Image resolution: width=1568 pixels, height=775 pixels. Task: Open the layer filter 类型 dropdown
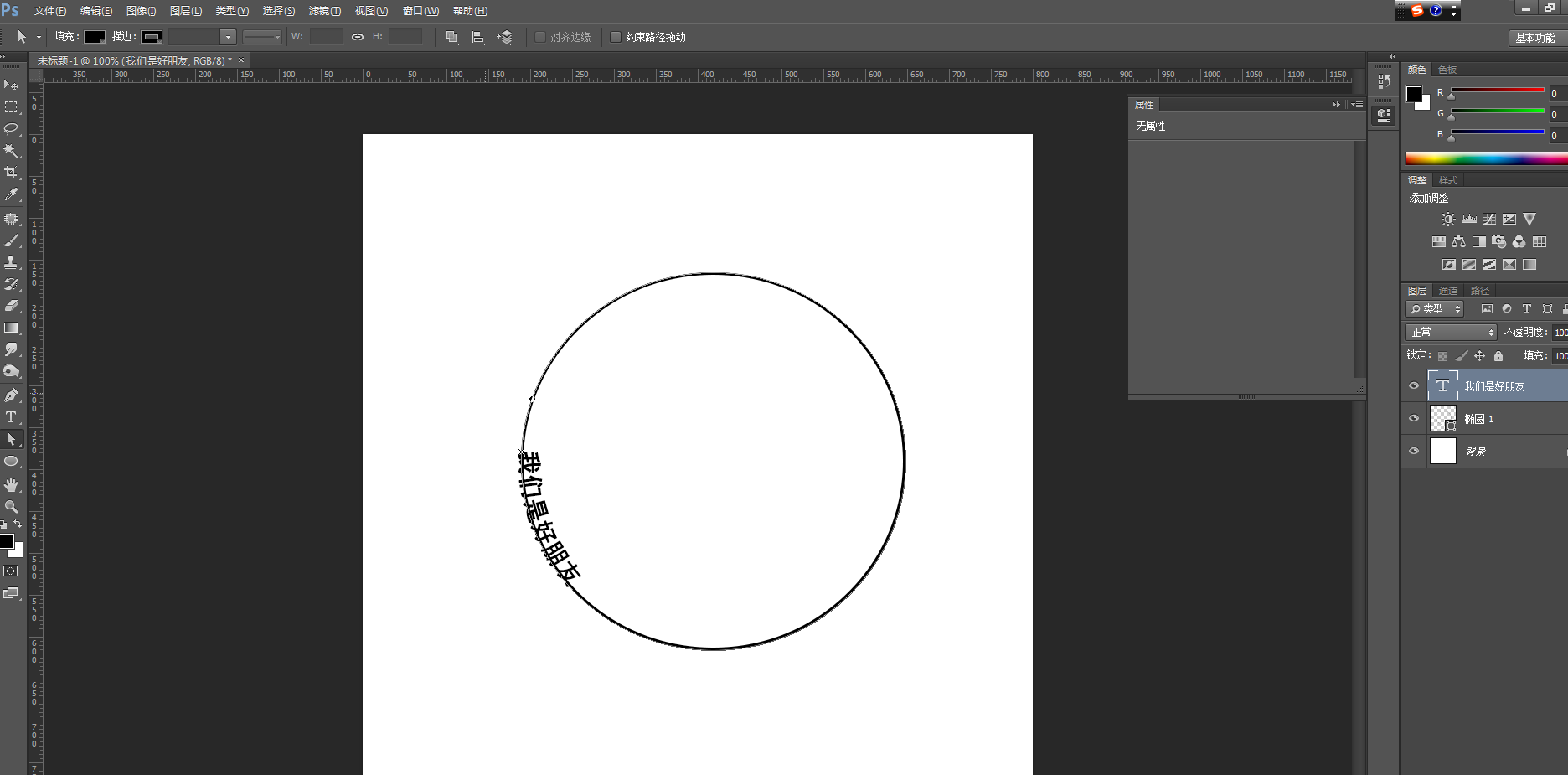click(1434, 309)
